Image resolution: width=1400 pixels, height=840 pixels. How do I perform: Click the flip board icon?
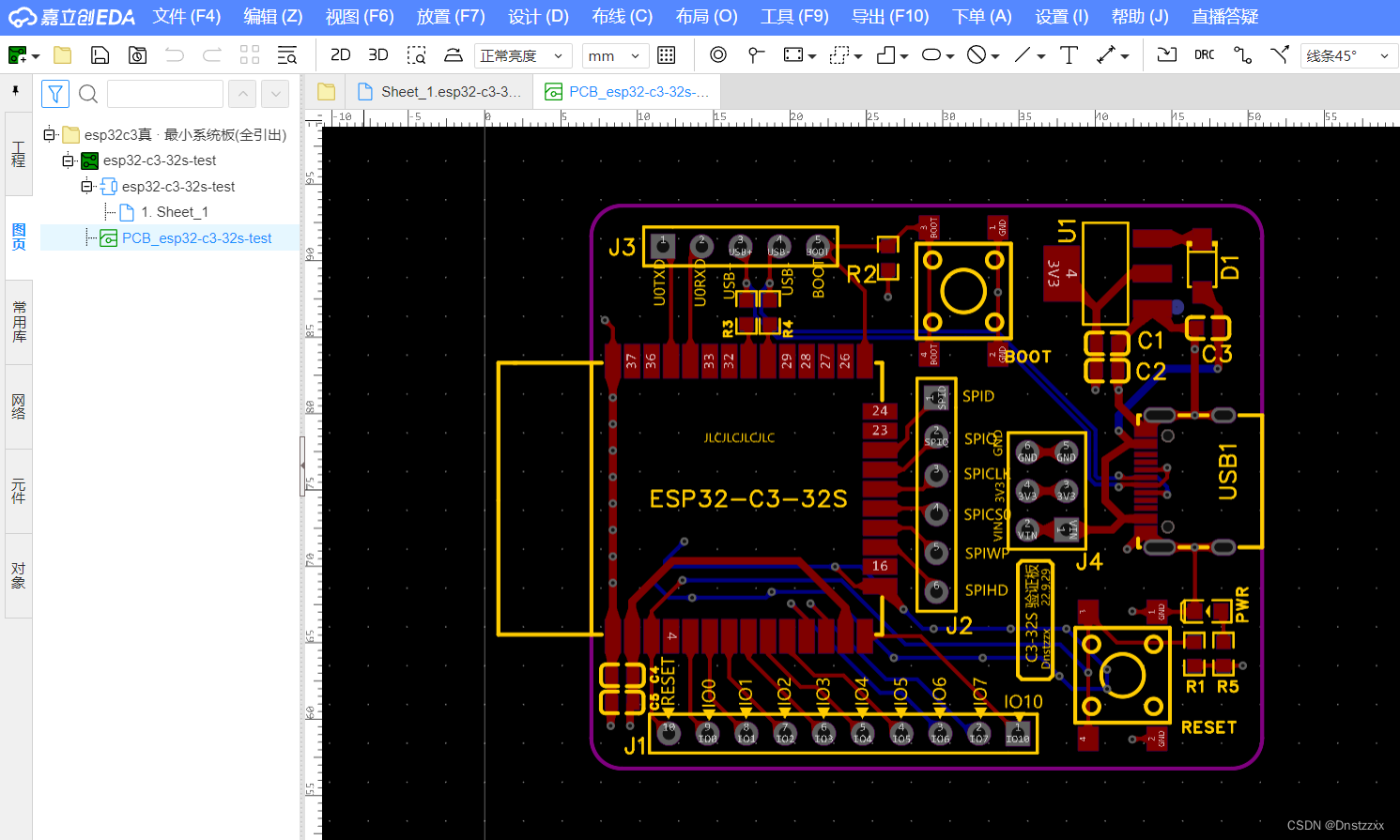click(454, 55)
